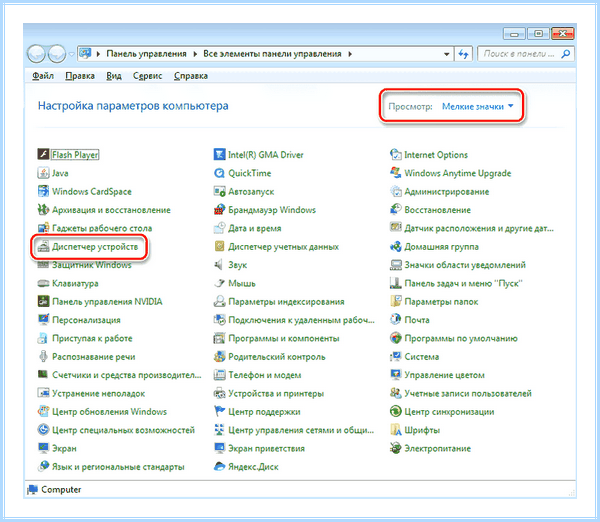Viewport: 600px width, 522px height.
Task: Click the search magnifier icon
Action: tap(566, 54)
